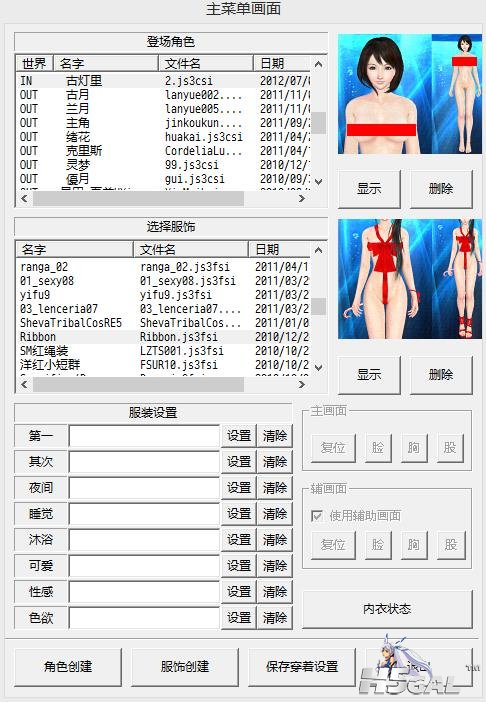Select character row gui.js3csi
486x702 pixels.
point(163,179)
